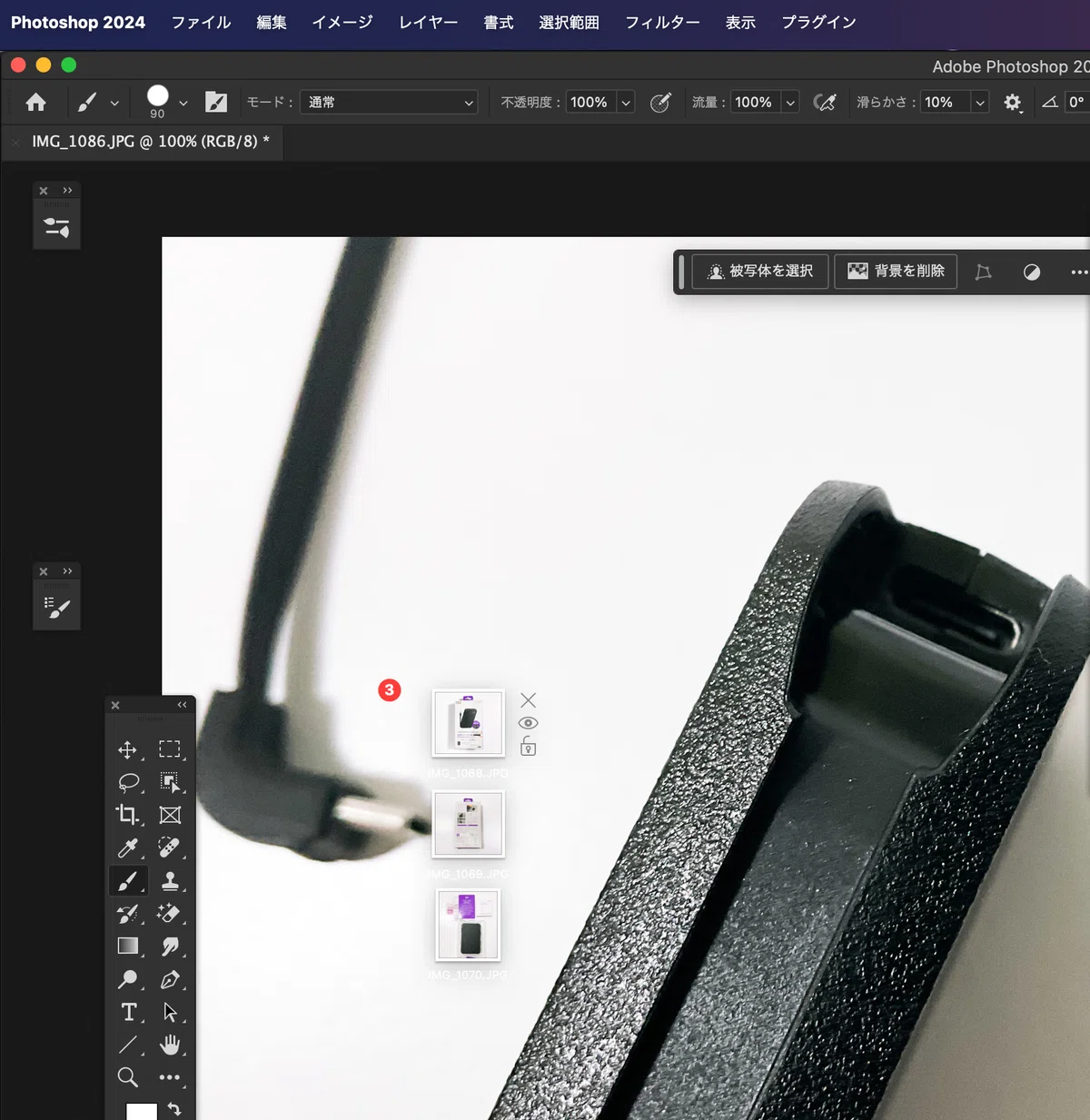1090x1120 pixels.
Task: Toggle the lock icon beside thumbnails
Action: [528, 747]
